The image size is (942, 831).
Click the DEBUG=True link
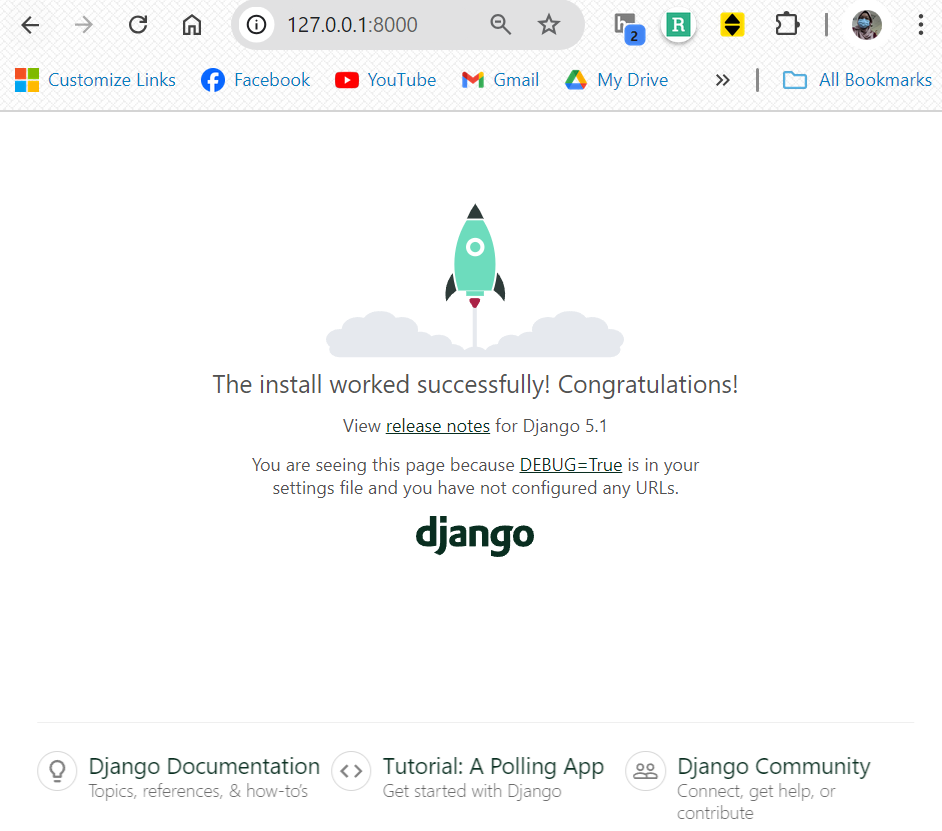tap(571, 465)
